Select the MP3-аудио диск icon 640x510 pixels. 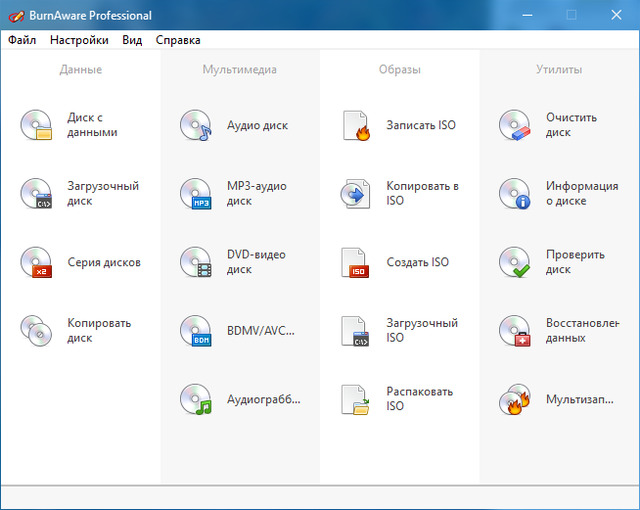point(196,194)
